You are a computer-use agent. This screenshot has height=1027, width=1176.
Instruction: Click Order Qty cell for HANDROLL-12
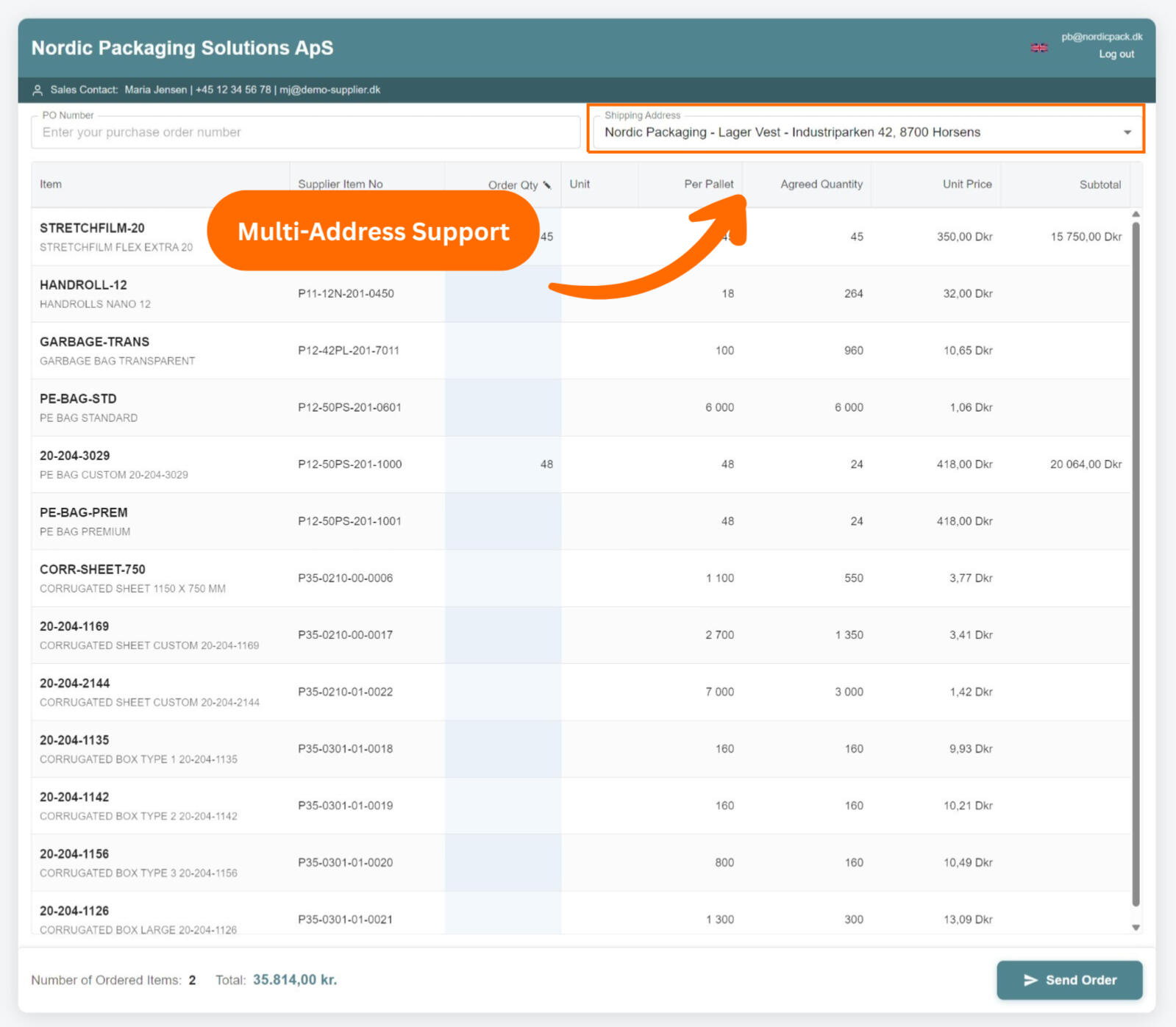tap(502, 294)
